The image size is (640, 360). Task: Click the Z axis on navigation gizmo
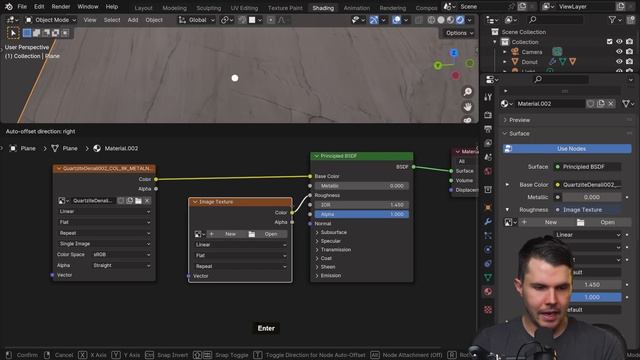[x=454, y=53]
